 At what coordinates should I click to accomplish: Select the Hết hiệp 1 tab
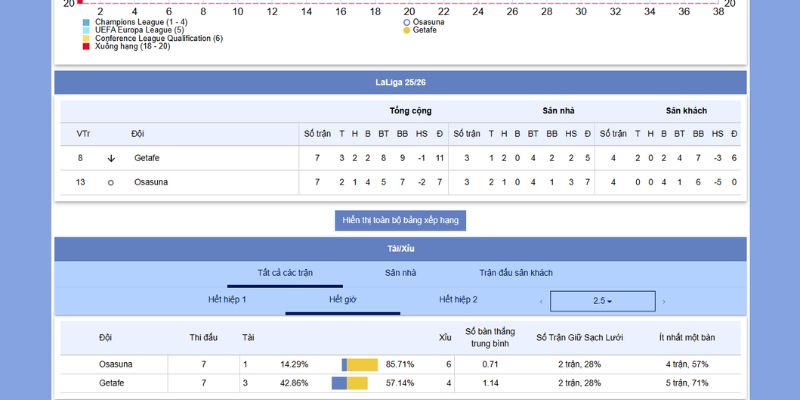(x=227, y=300)
